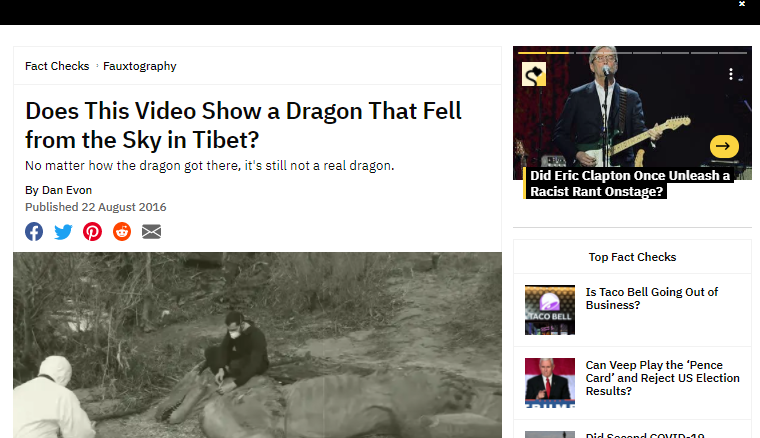
Task: Email article using envelope icon
Action: coord(151,232)
